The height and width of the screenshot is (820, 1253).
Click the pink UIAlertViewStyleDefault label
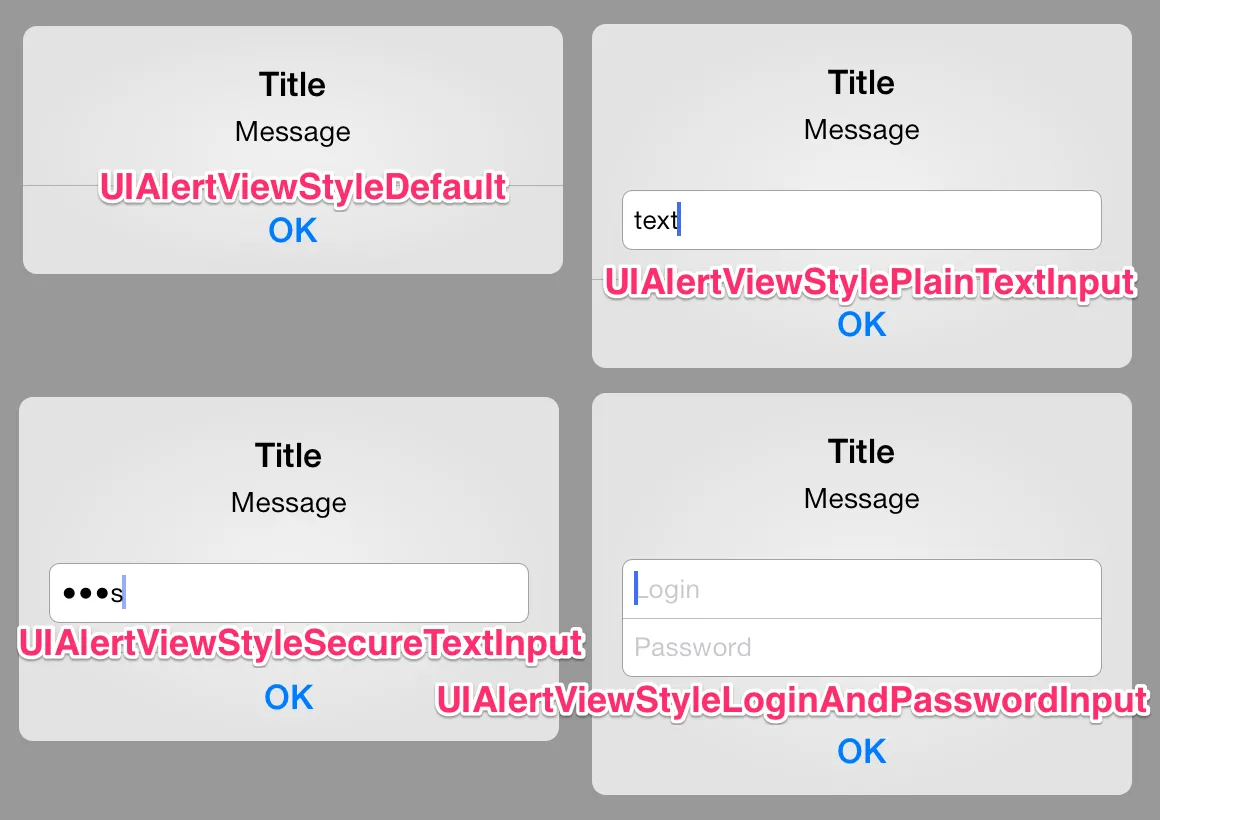pyautogui.click(x=303, y=188)
